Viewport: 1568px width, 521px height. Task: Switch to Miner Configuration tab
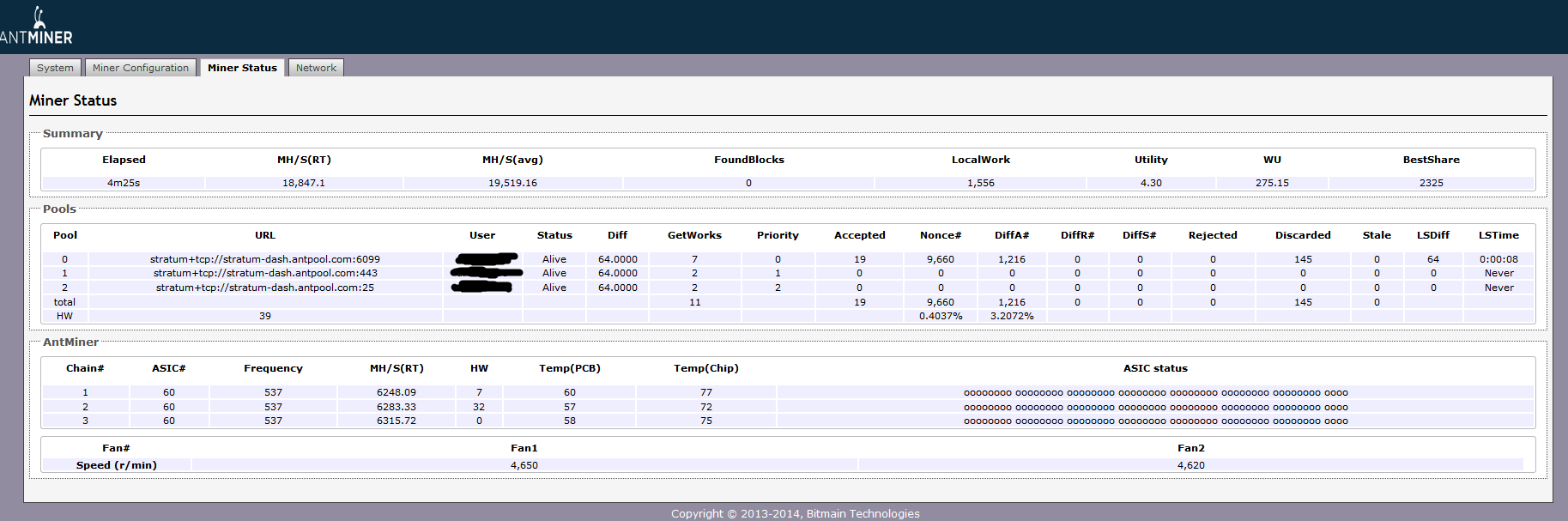[x=141, y=68]
